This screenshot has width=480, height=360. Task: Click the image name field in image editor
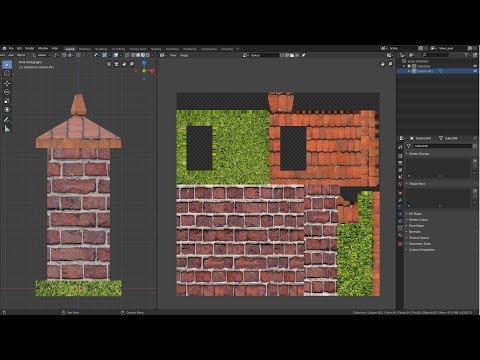click(264, 55)
